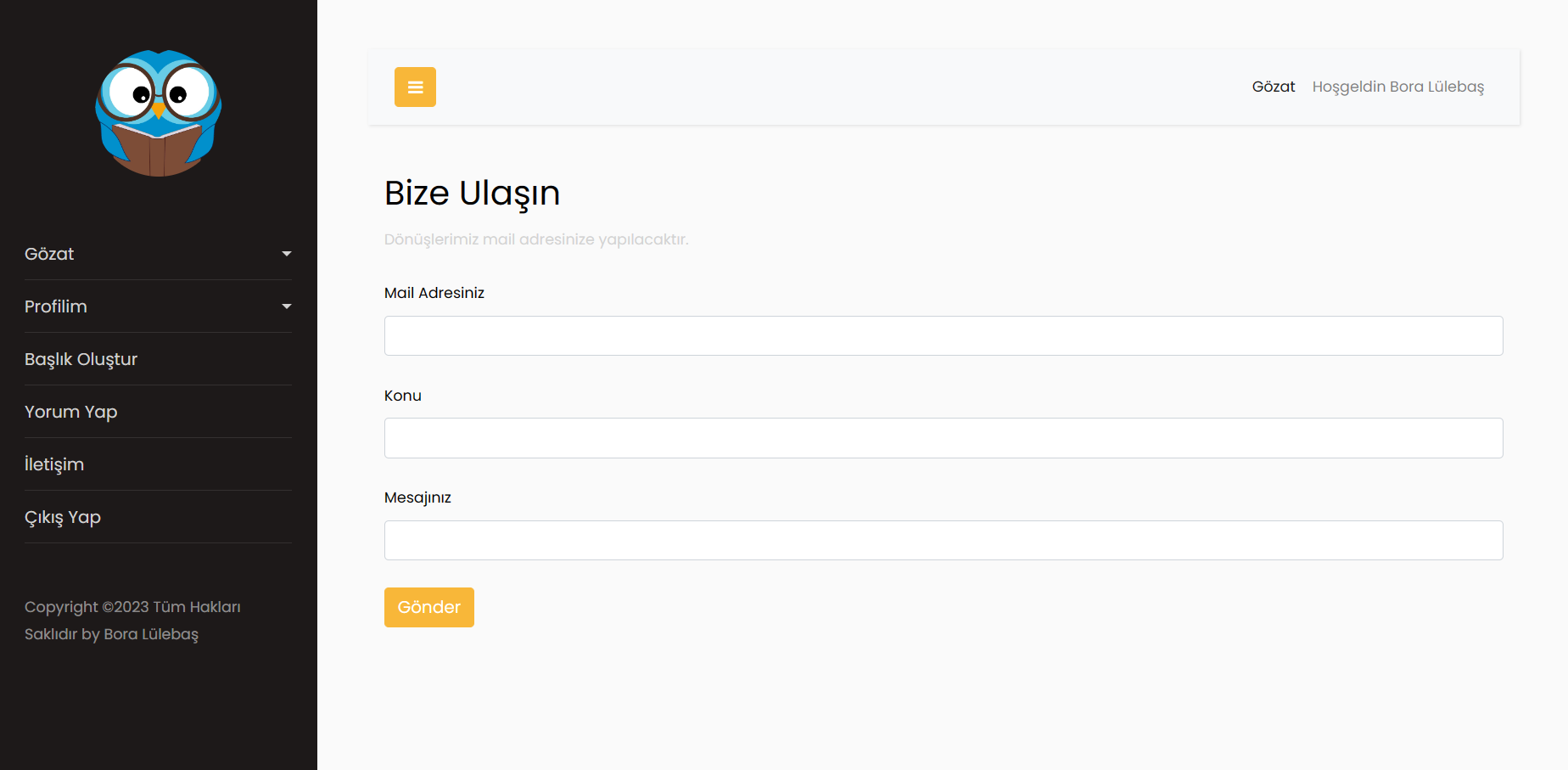Click the Mesajınız field label

(x=417, y=497)
